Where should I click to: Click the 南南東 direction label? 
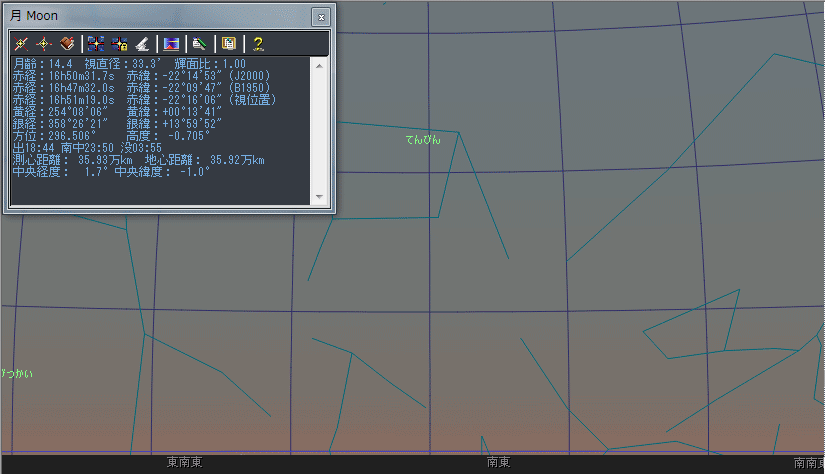pyautogui.click(x=808, y=462)
